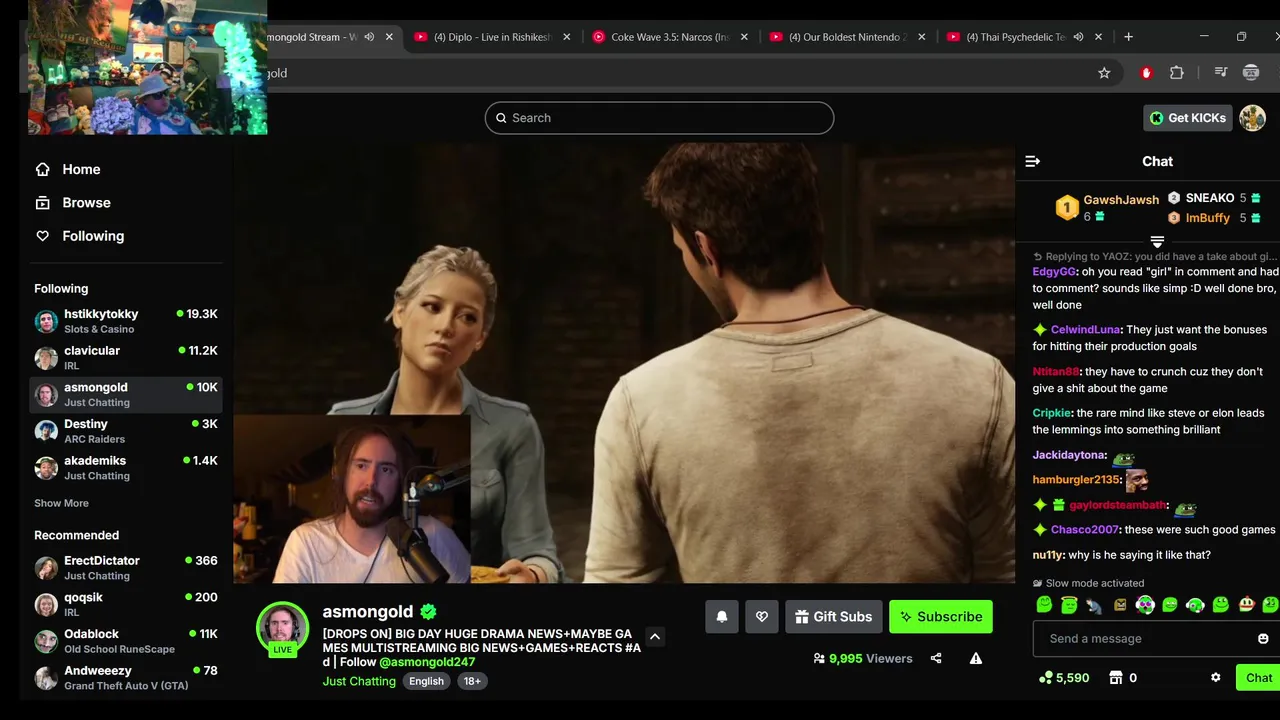Collapse the chat panel with arrow icon
The height and width of the screenshot is (720, 1280).
[x=1033, y=161]
